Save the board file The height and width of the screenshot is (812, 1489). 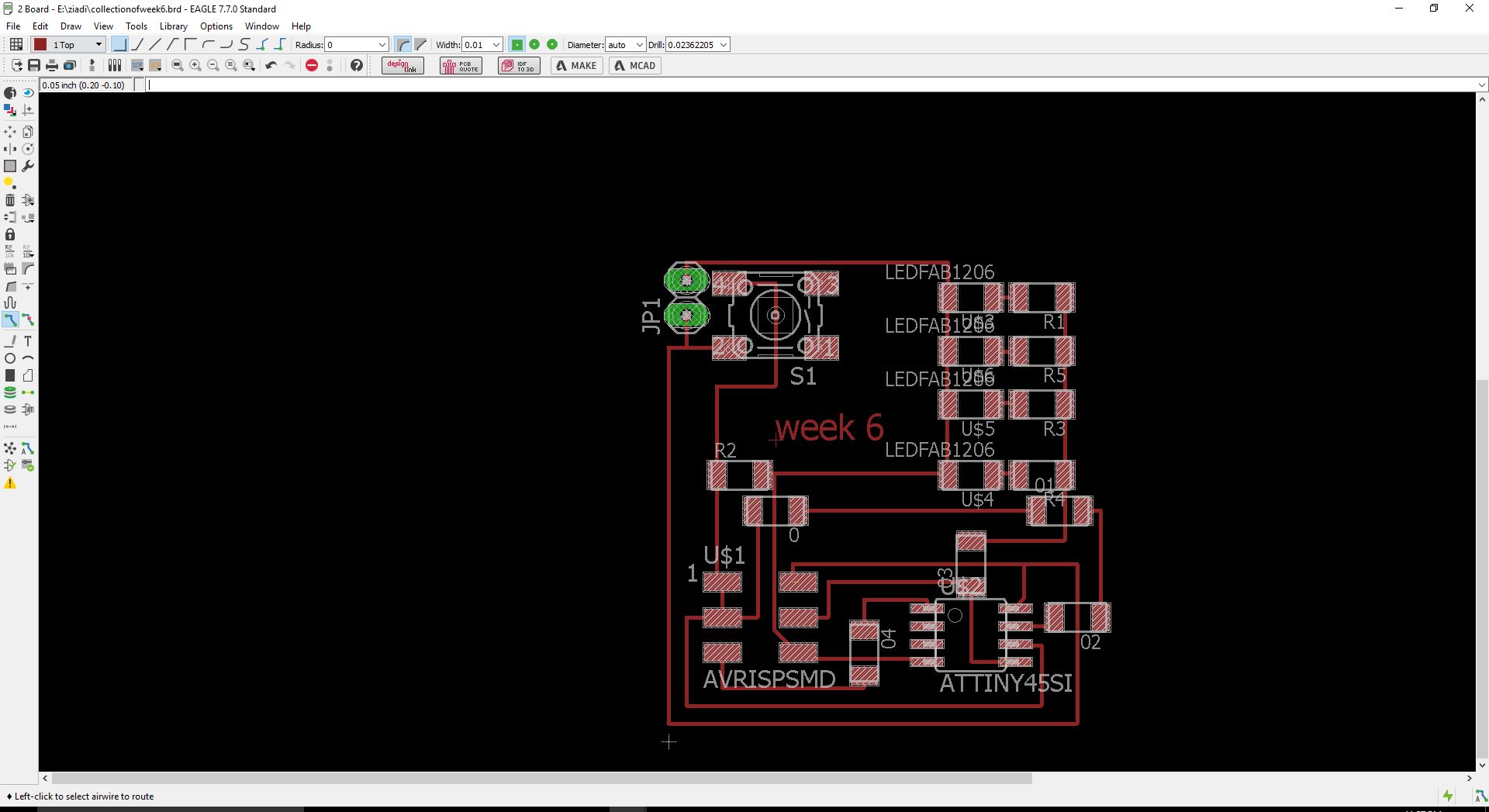(x=34, y=66)
